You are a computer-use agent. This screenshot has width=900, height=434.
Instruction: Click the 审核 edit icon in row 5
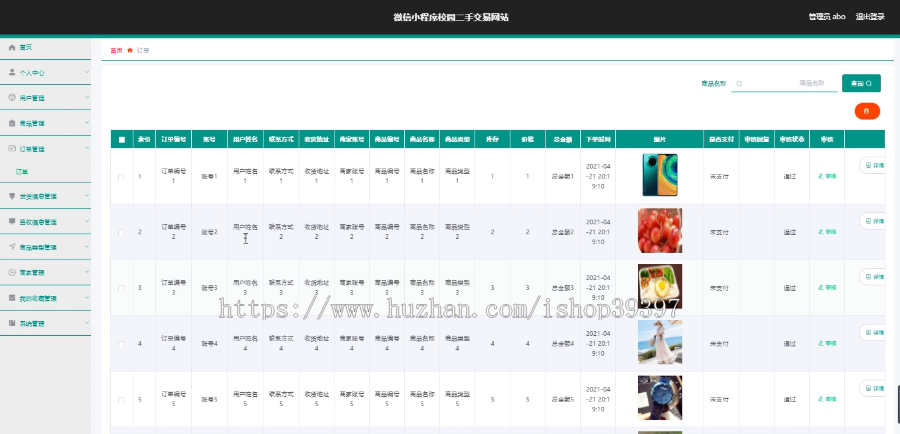point(821,399)
